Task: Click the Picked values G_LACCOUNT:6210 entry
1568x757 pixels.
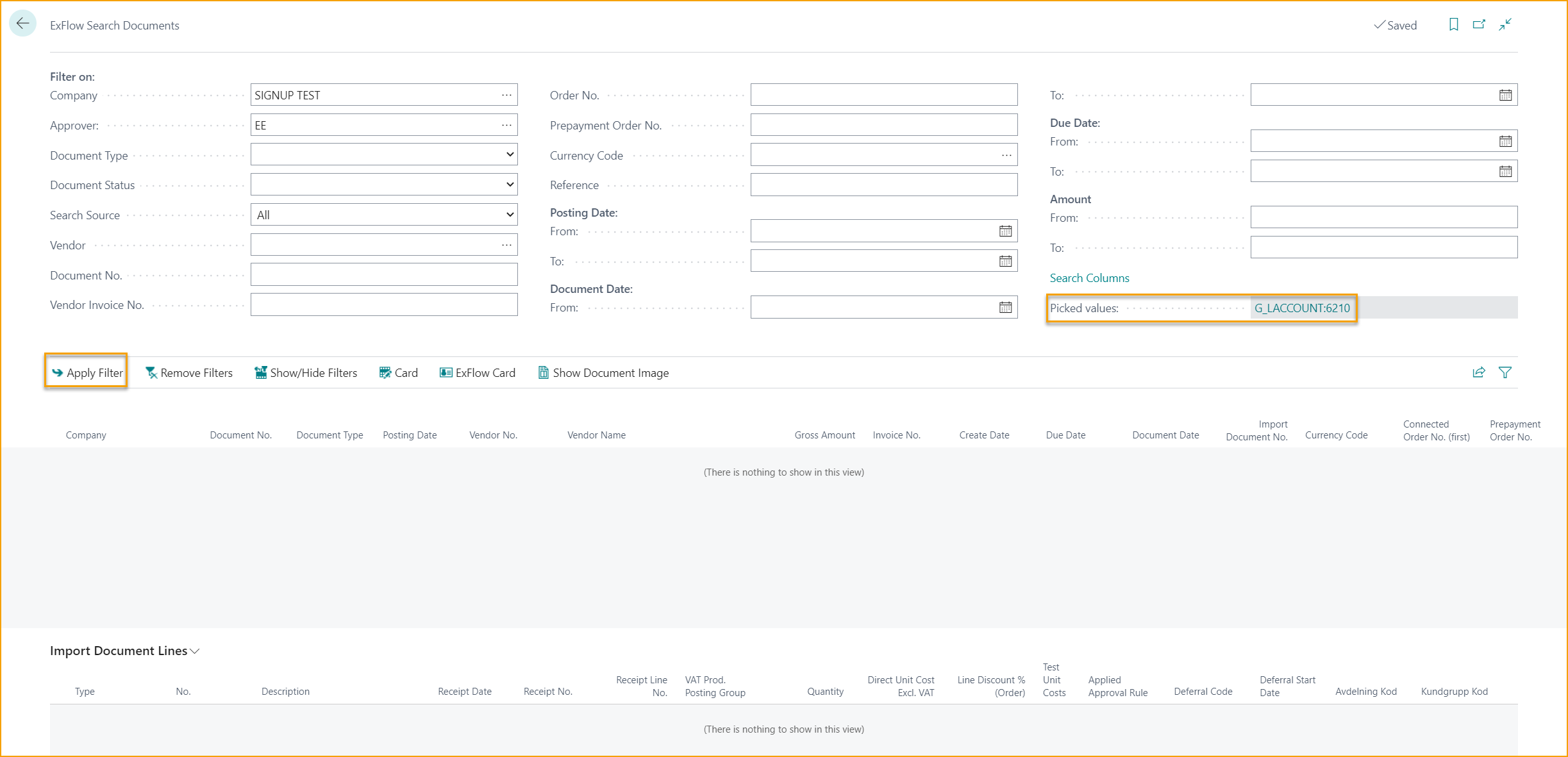Action: click(1303, 308)
